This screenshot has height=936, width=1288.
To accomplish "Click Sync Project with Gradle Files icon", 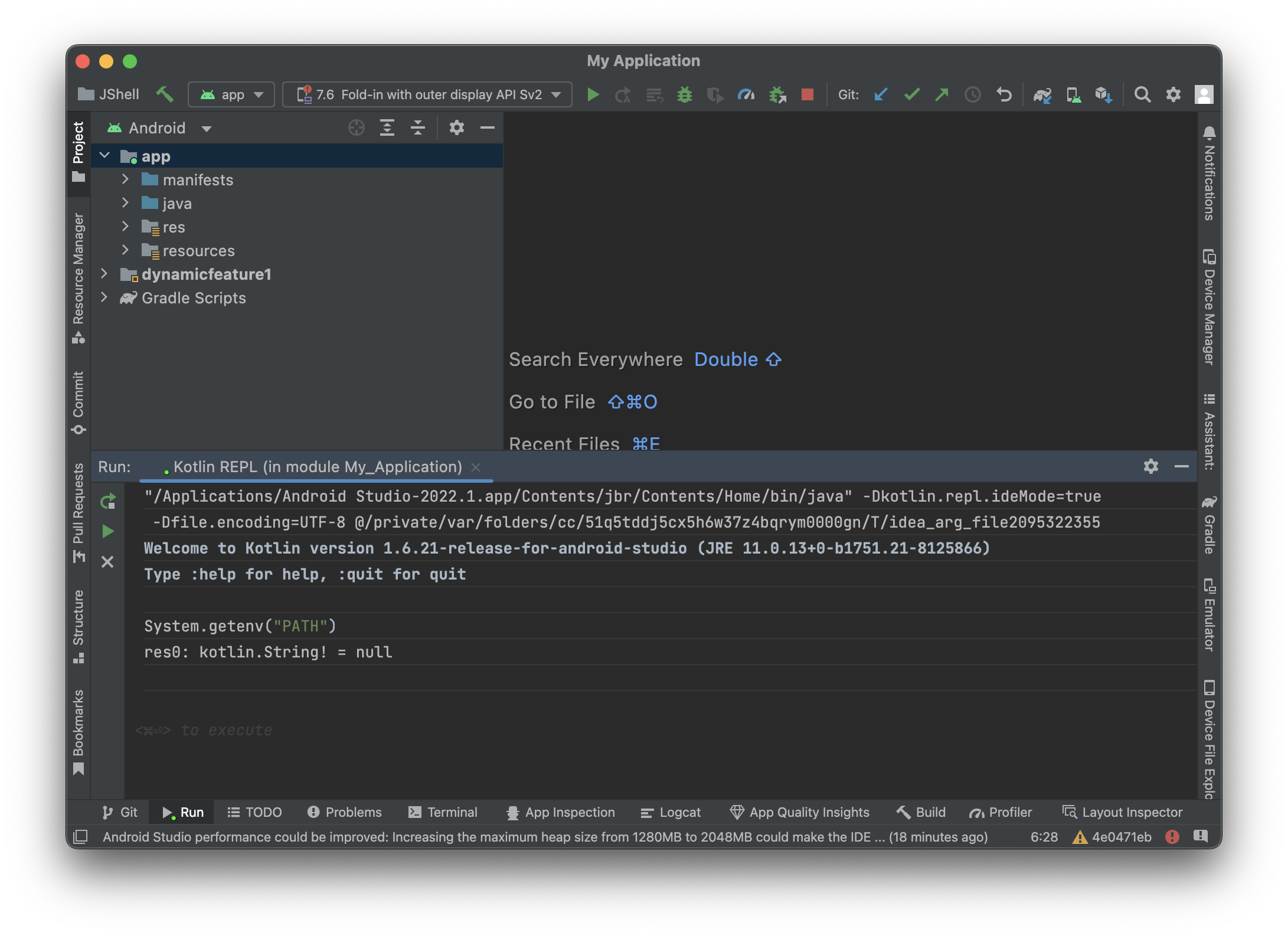I will [1042, 94].
